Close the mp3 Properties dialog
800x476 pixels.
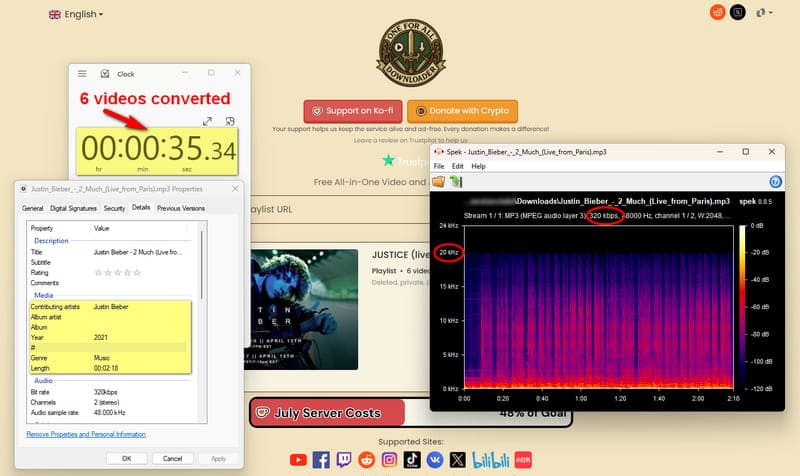(235, 189)
